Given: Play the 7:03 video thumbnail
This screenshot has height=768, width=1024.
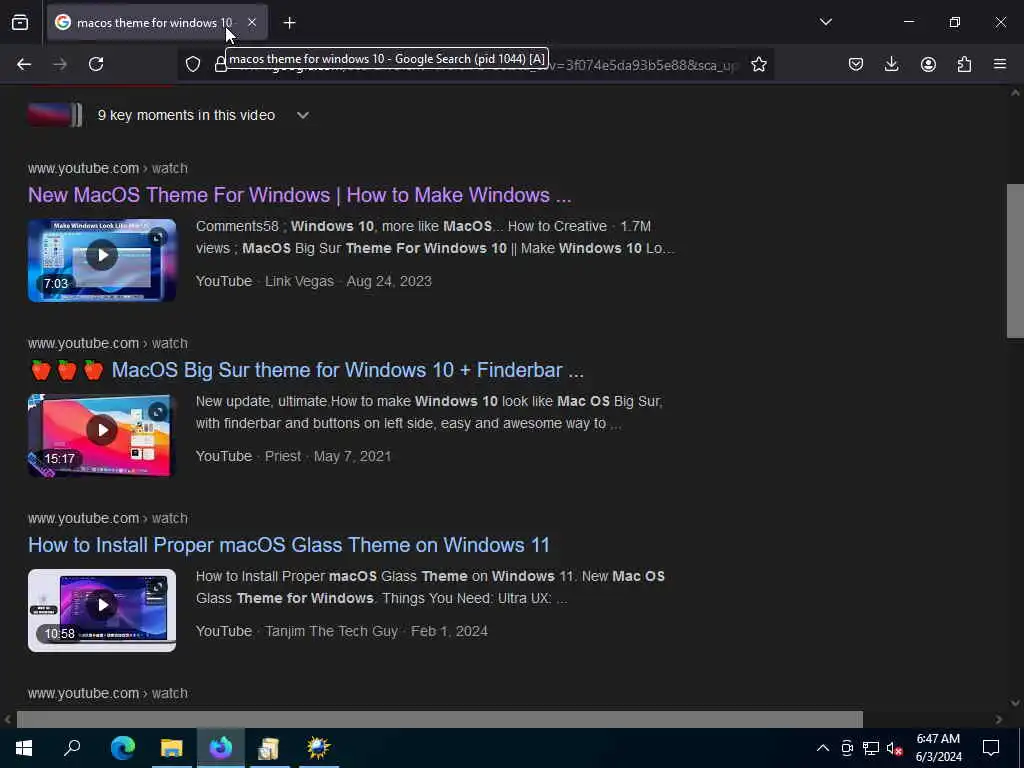Looking at the screenshot, I should (102, 260).
